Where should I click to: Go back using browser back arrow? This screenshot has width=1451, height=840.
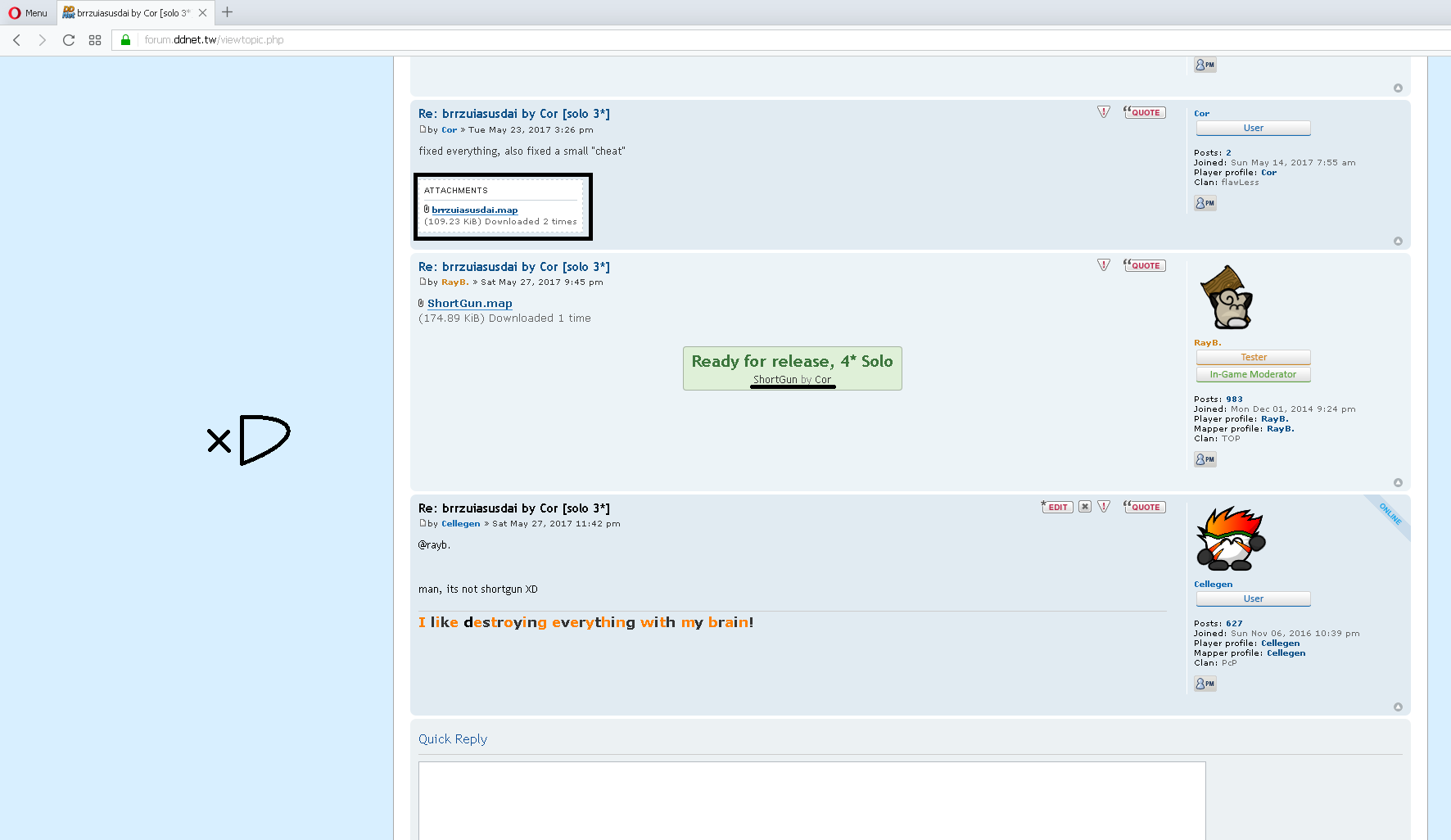click(x=17, y=39)
